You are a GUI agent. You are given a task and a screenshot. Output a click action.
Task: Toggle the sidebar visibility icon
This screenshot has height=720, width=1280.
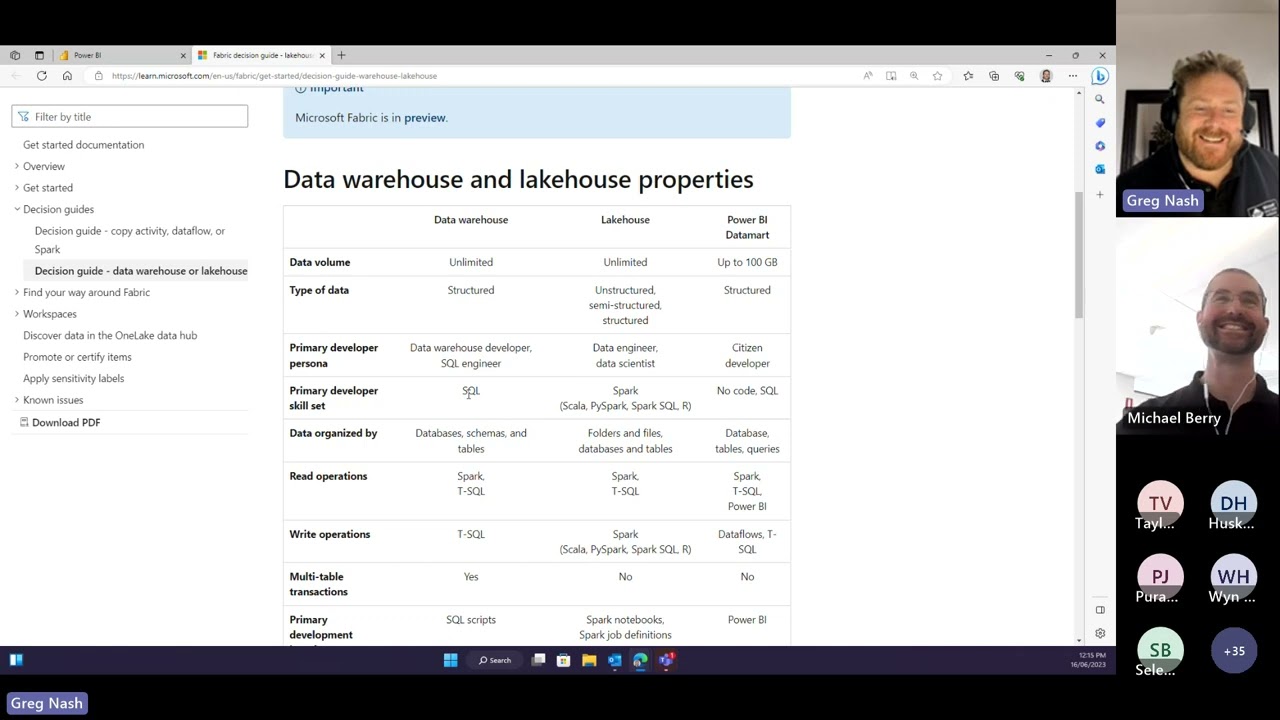coord(1100,610)
